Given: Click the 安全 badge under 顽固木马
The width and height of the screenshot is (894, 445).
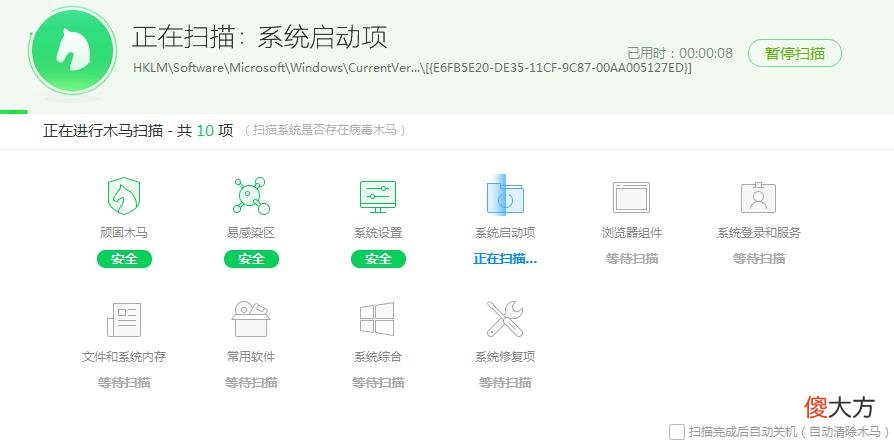Looking at the screenshot, I should click(124, 259).
